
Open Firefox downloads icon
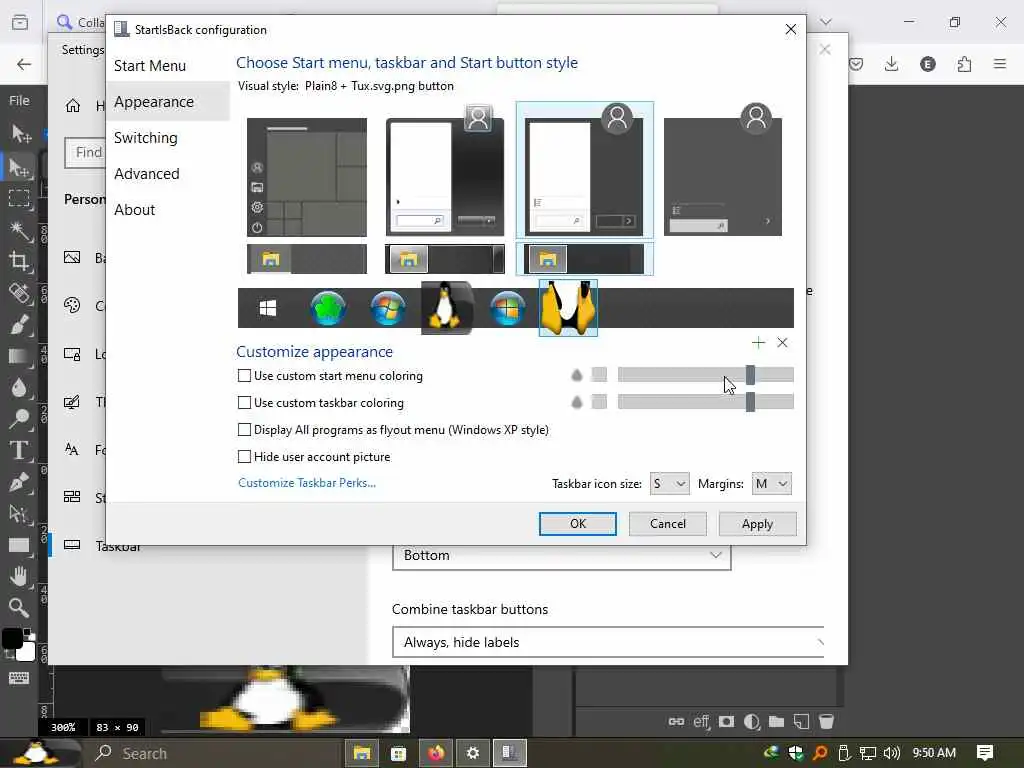tap(891, 63)
